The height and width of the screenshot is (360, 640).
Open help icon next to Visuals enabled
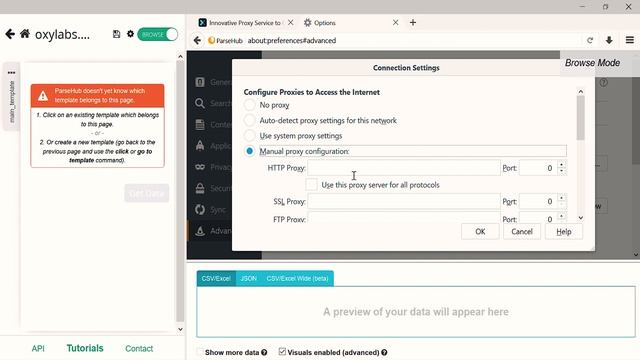point(384,352)
